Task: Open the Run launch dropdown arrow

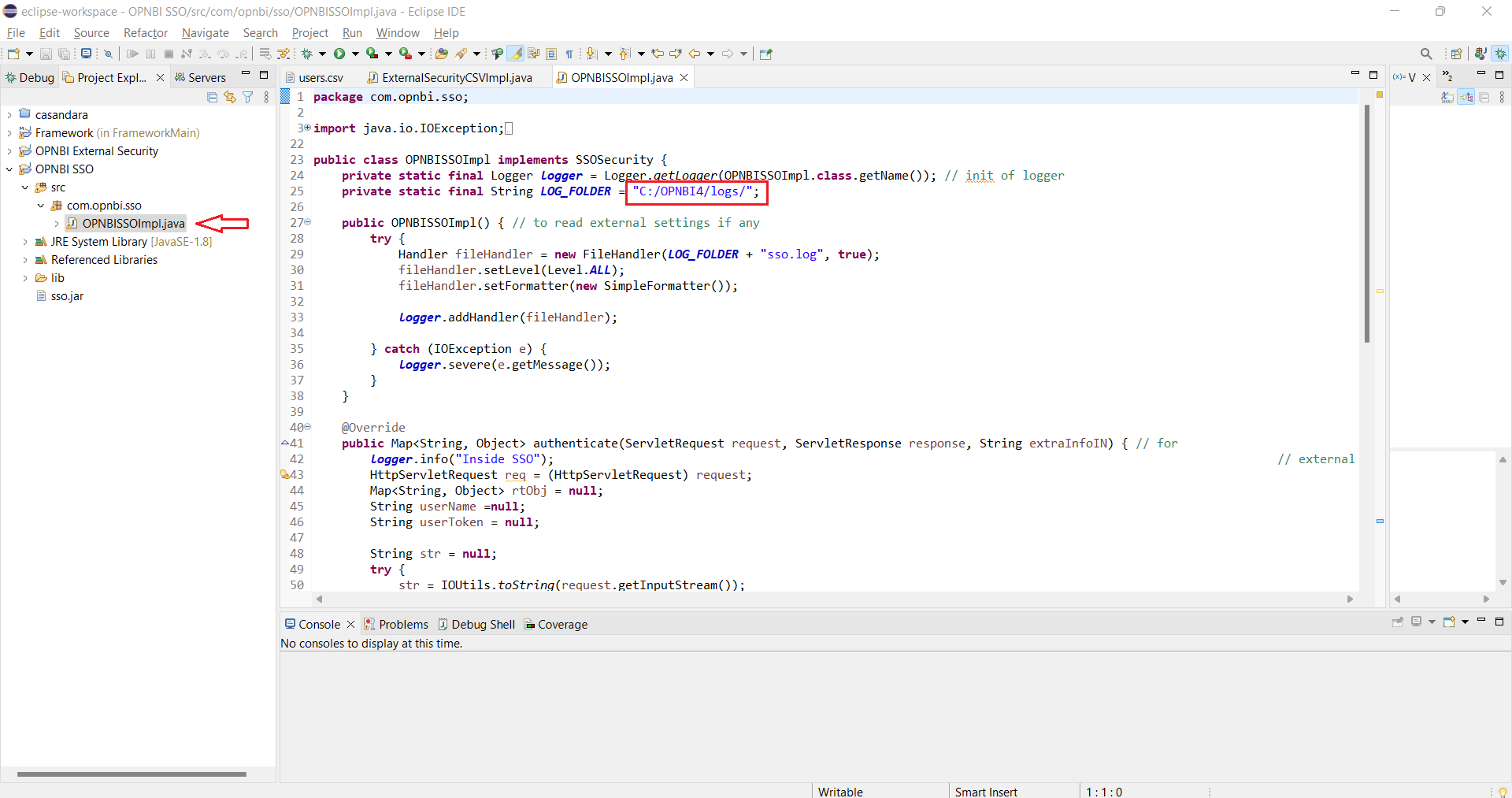Action: point(355,54)
